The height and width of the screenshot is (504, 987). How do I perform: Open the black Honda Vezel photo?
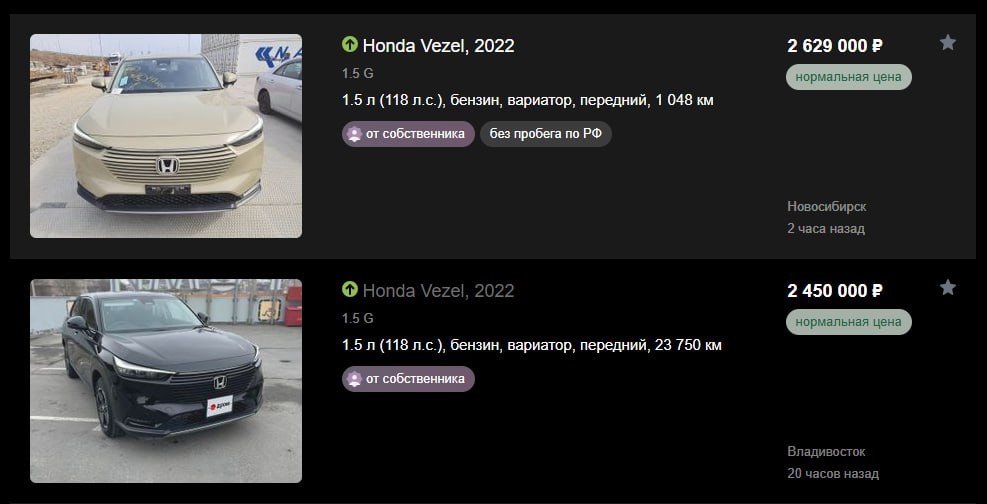tap(166, 381)
